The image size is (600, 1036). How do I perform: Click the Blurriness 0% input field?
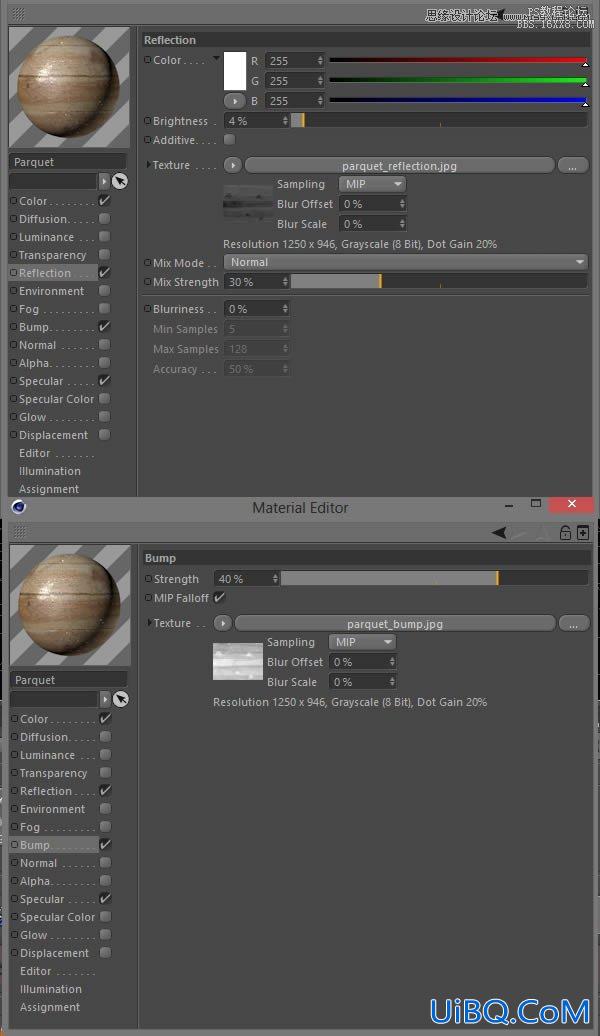(256, 309)
